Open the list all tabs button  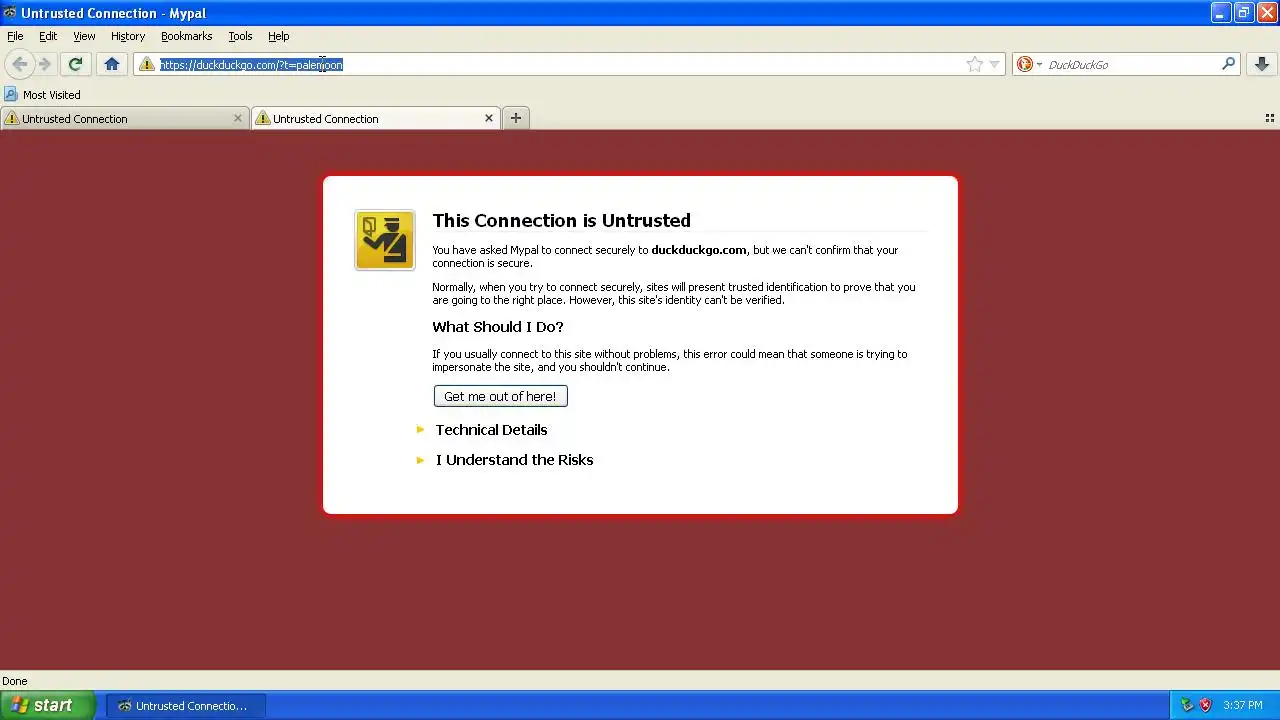(x=1270, y=118)
